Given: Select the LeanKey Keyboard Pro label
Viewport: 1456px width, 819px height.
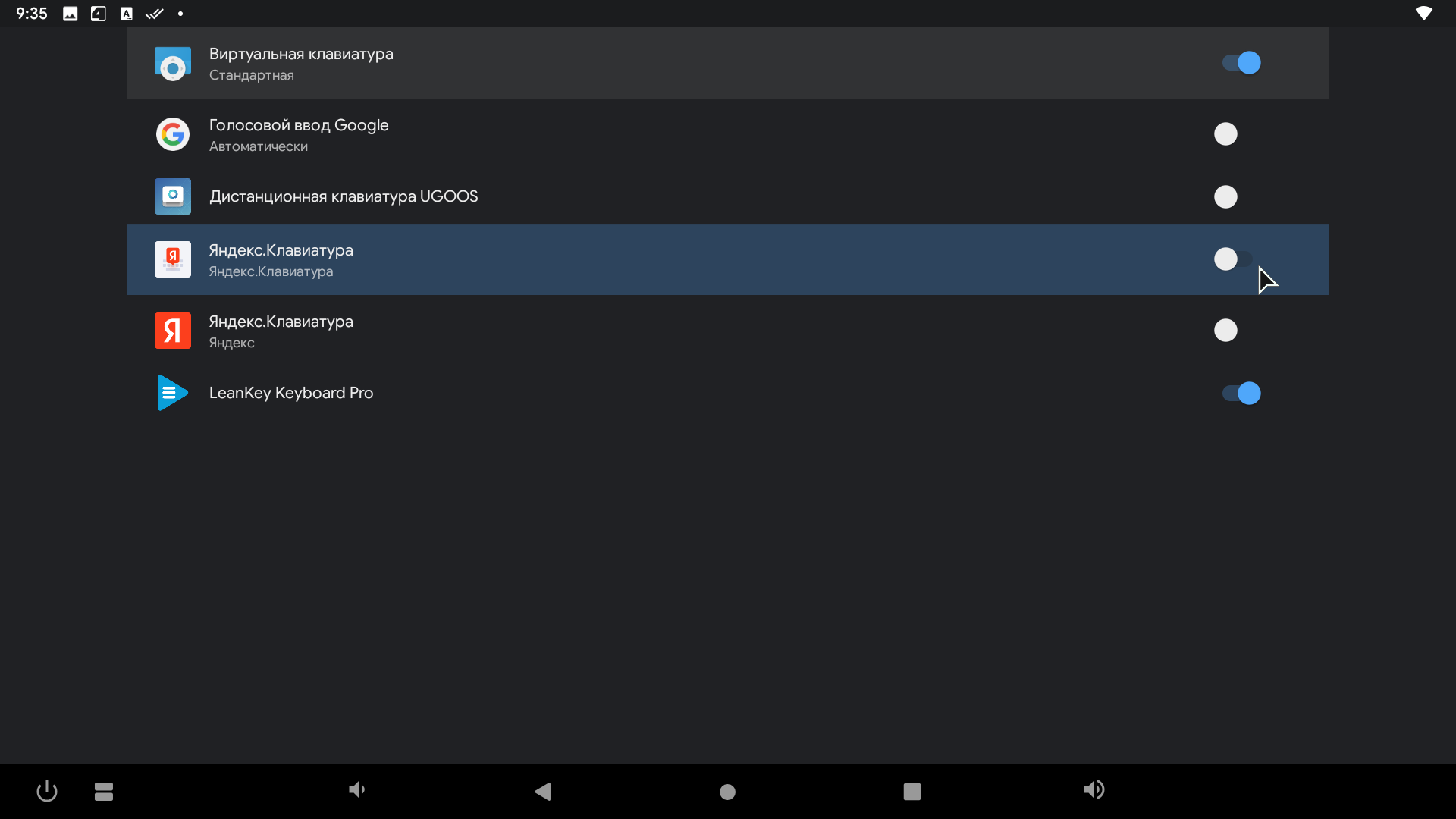Looking at the screenshot, I should coord(291,393).
